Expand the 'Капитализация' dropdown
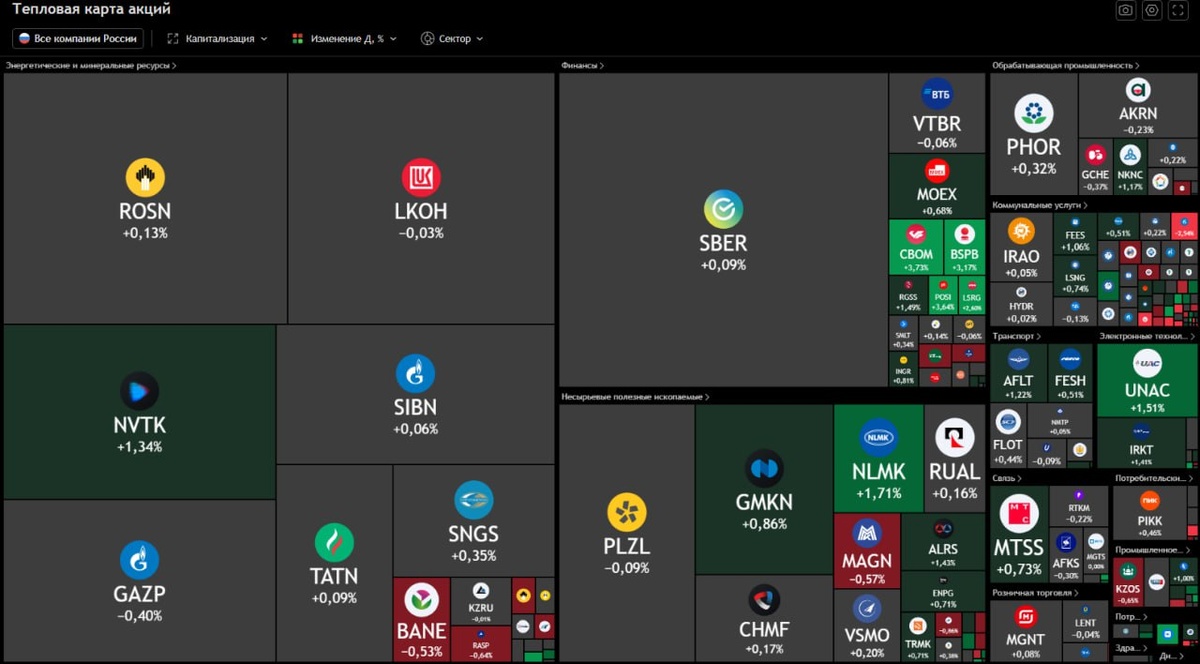1200x664 pixels. (217, 38)
